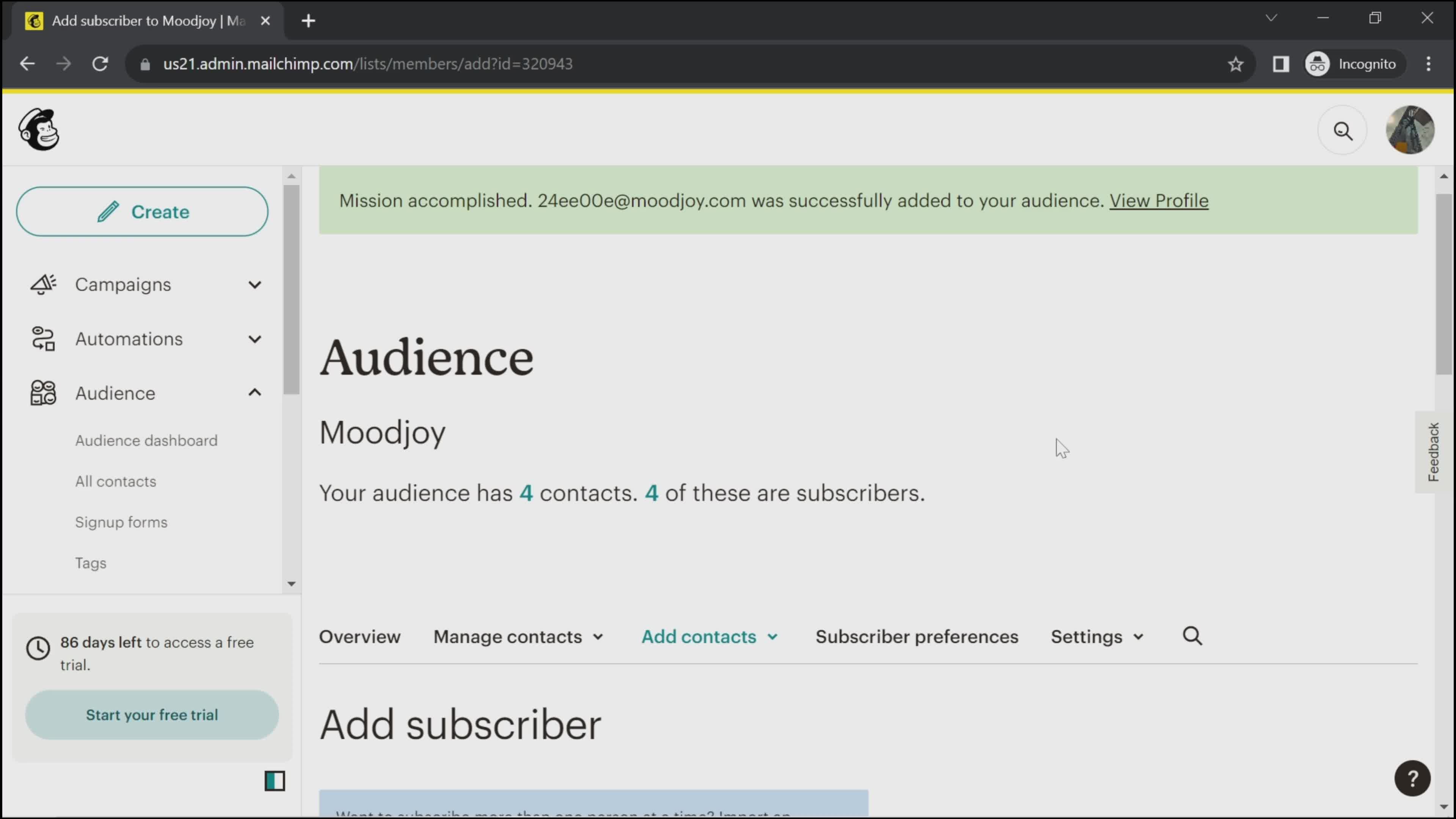Click the address bar URL
1456x819 pixels.
(x=368, y=64)
